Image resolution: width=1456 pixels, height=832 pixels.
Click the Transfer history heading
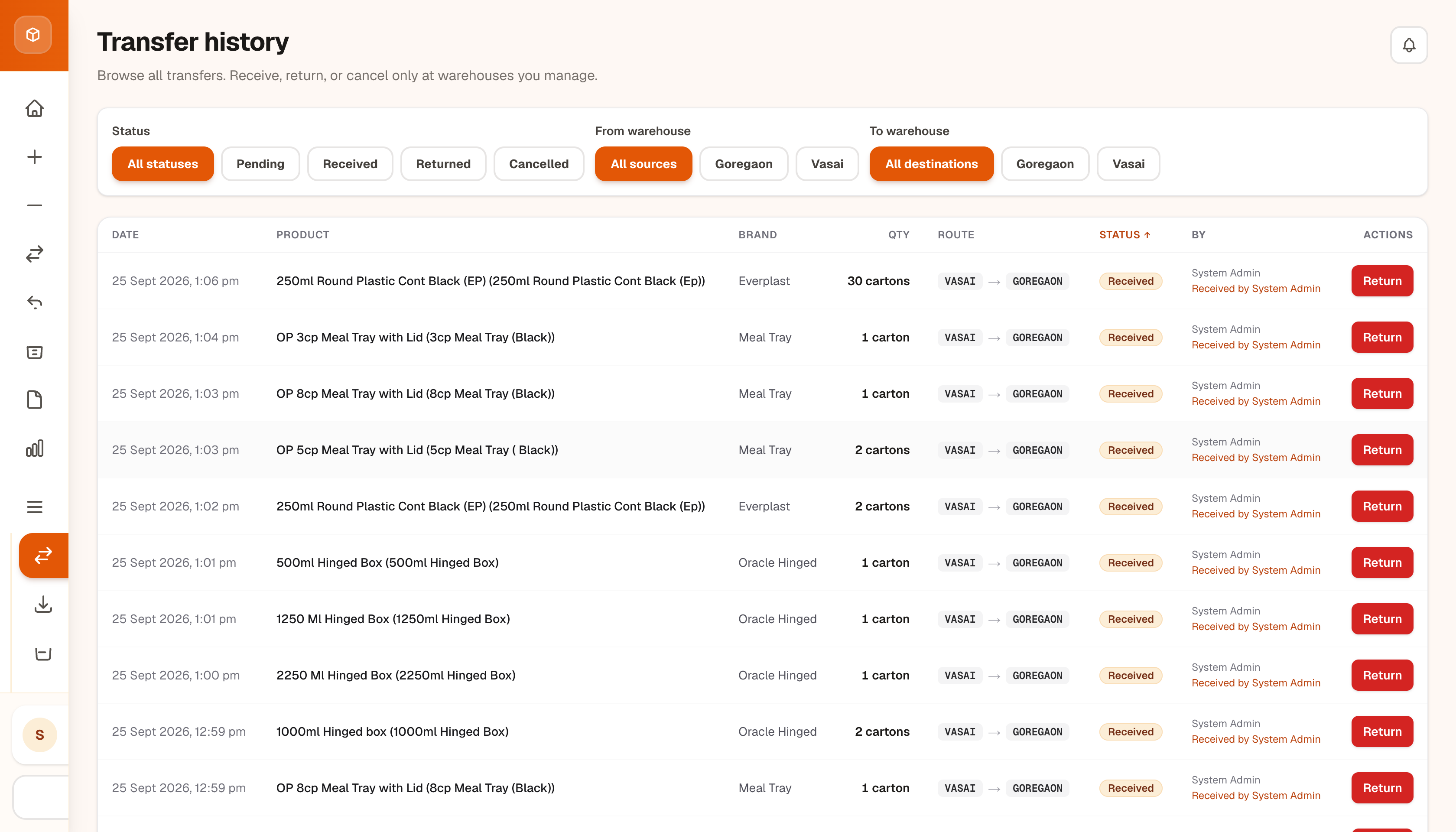[x=192, y=42]
